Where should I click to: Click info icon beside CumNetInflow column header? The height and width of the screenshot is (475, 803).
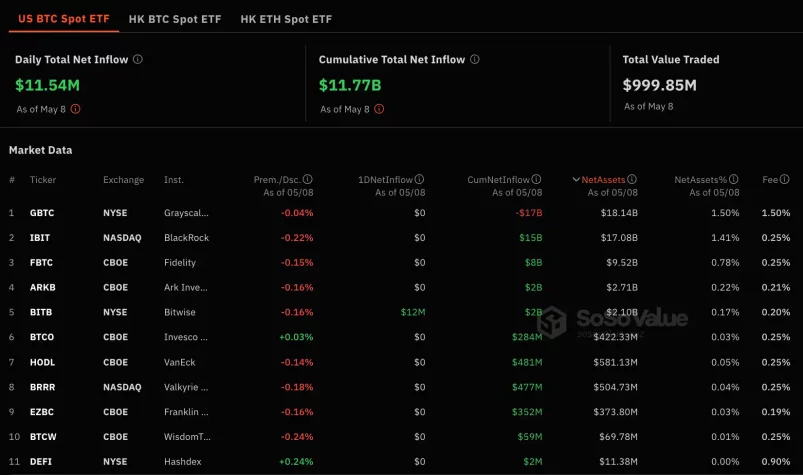[x=537, y=180]
